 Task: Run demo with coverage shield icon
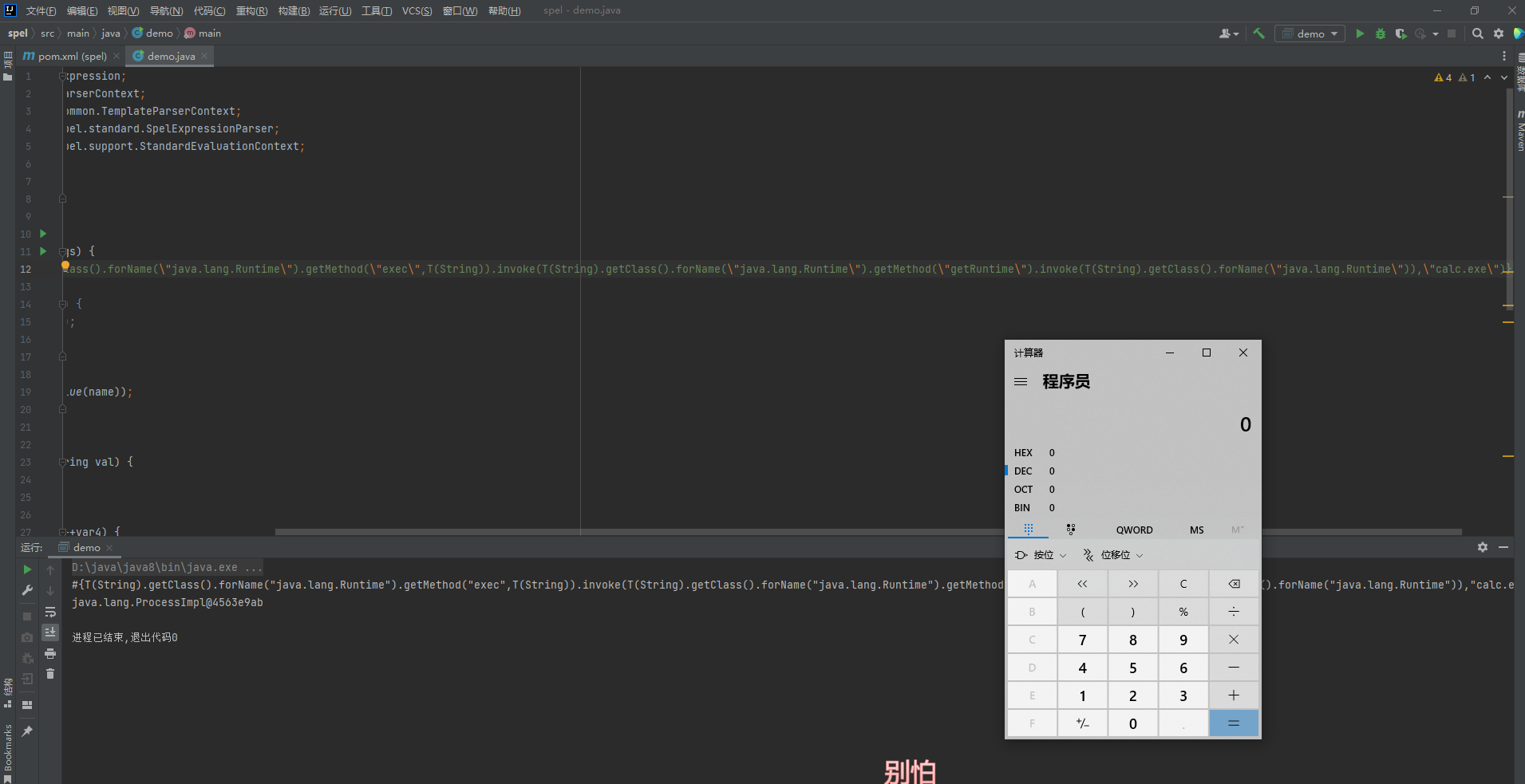click(1401, 33)
